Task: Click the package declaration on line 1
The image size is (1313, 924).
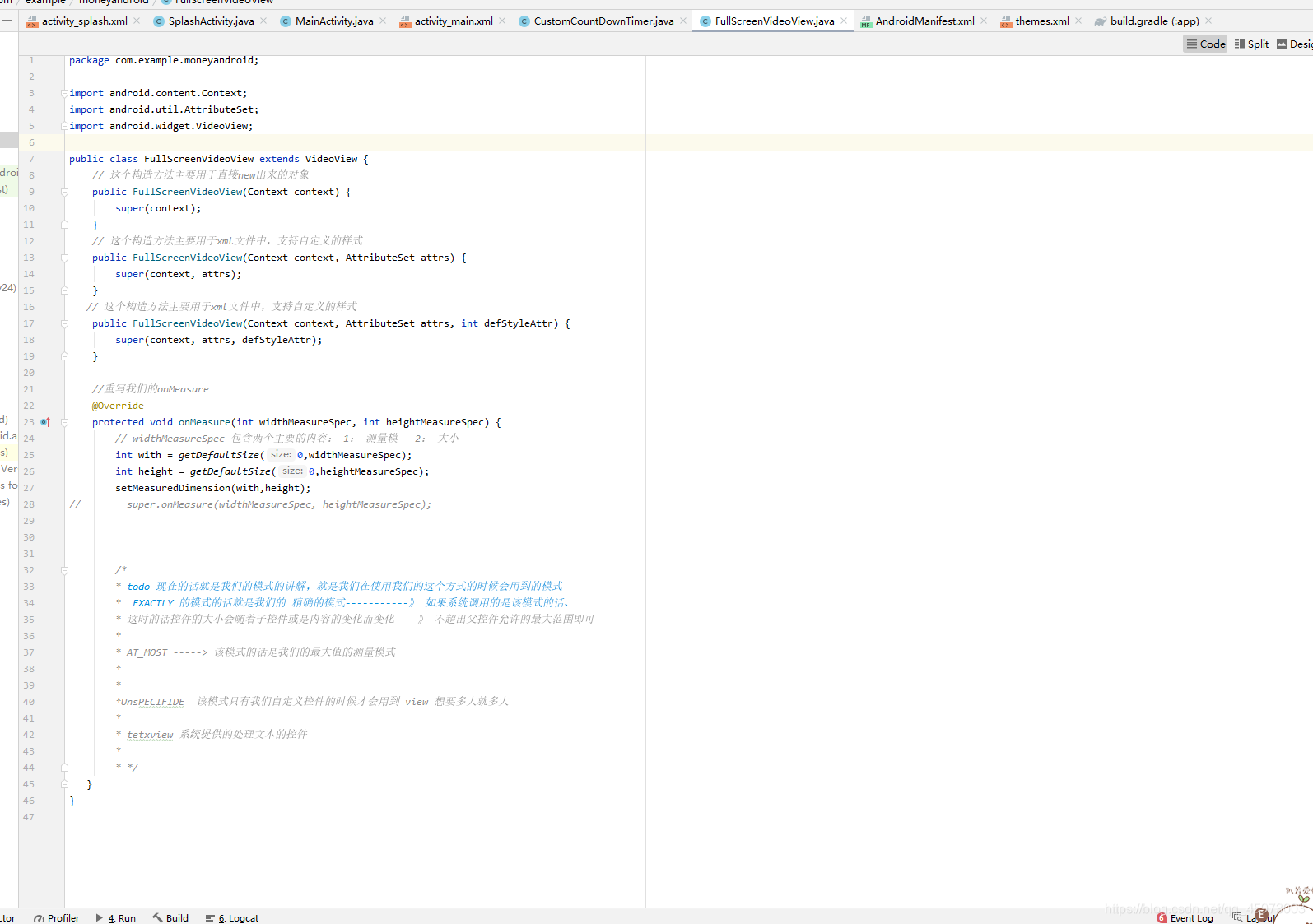Action: tap(164, 60)
